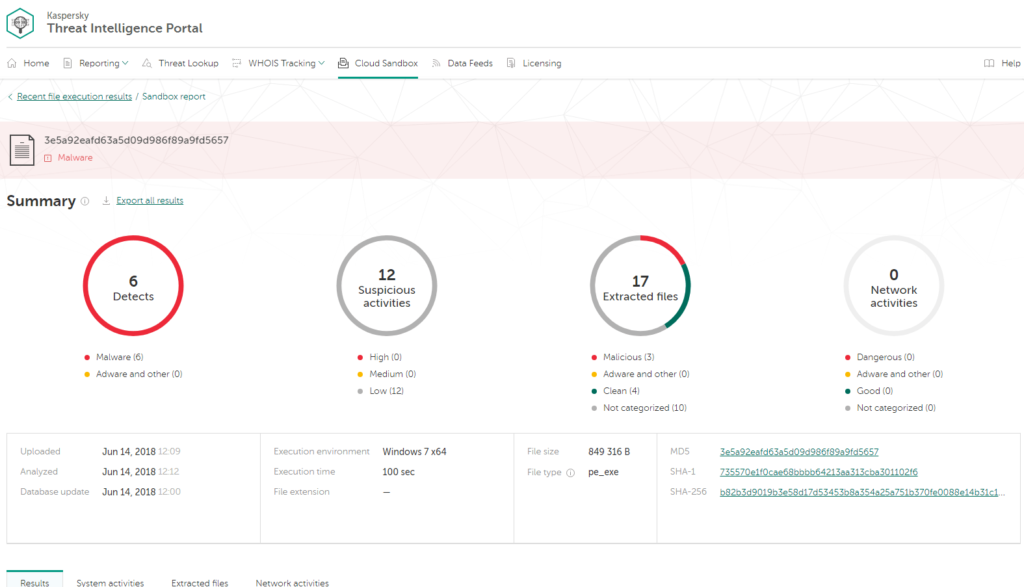Image resolution: width=1024 pixels, height=587 pixels.
Task: Click the Help book icon
Action: tap(989, 63)
